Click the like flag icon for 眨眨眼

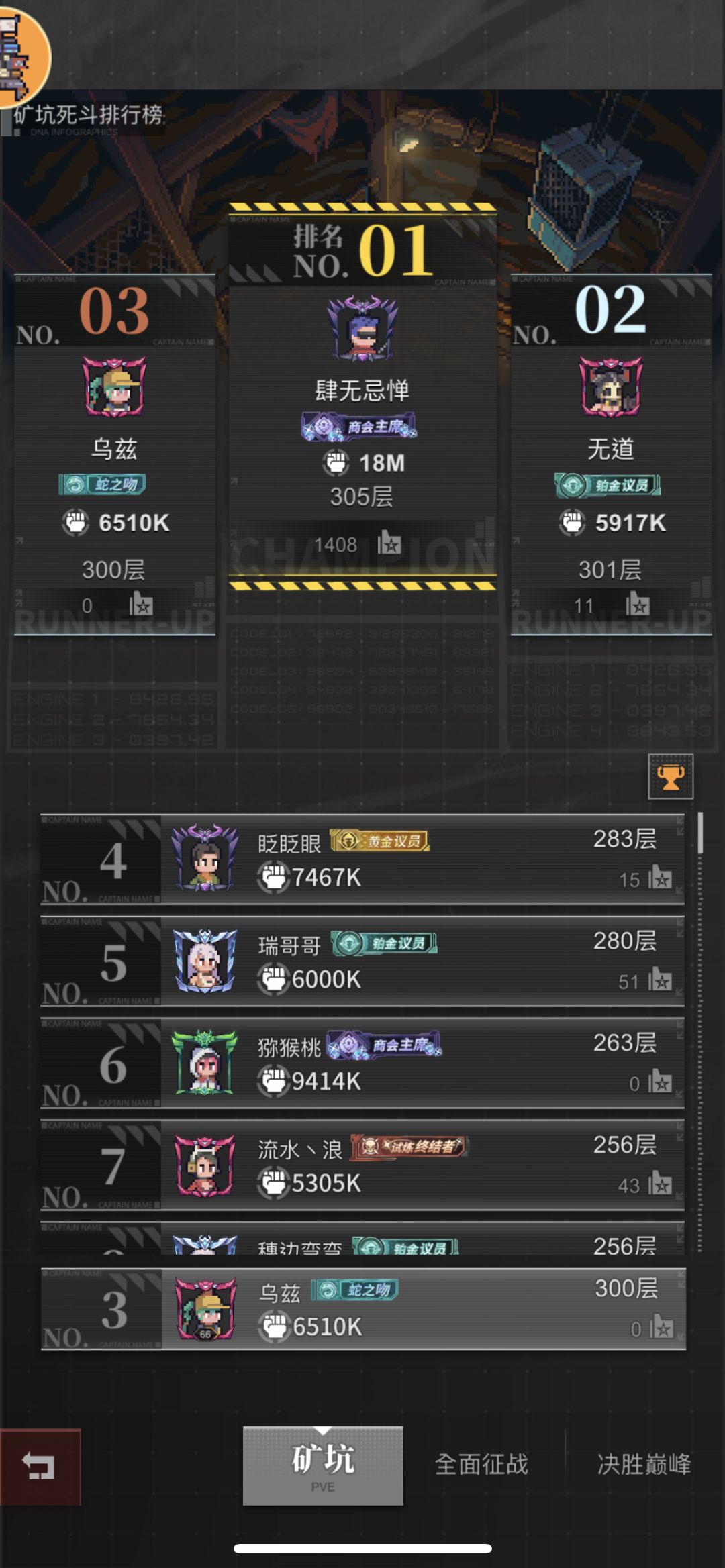661,877
